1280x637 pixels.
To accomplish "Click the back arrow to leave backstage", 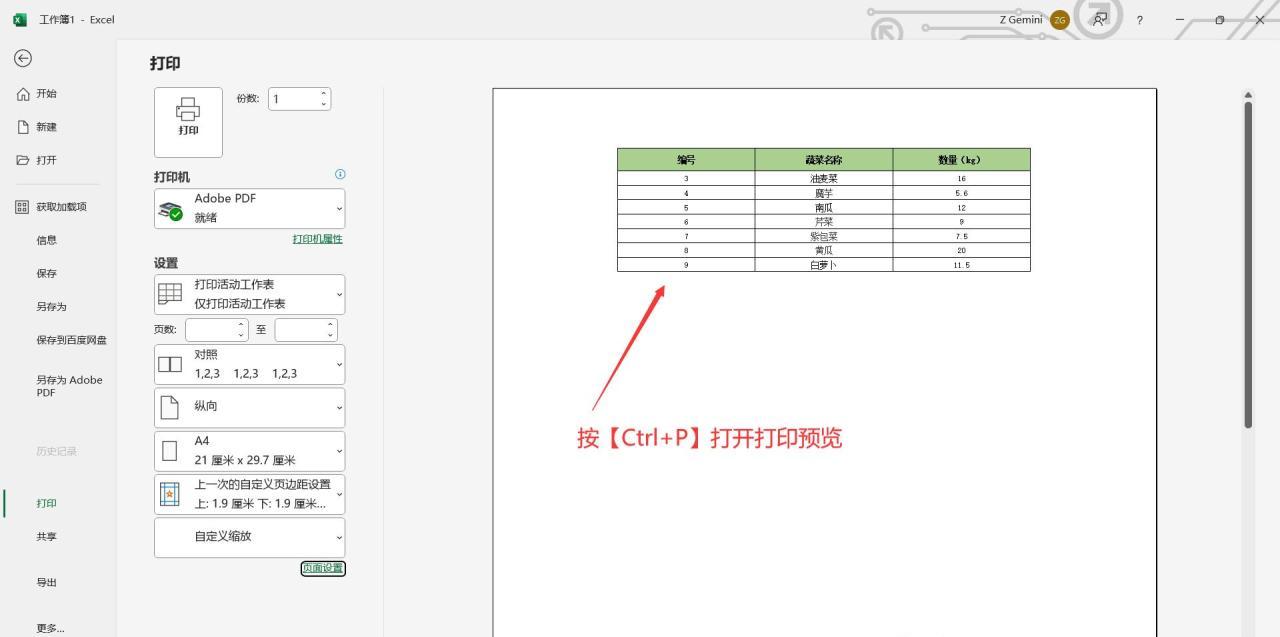I will tap(21, 59).
